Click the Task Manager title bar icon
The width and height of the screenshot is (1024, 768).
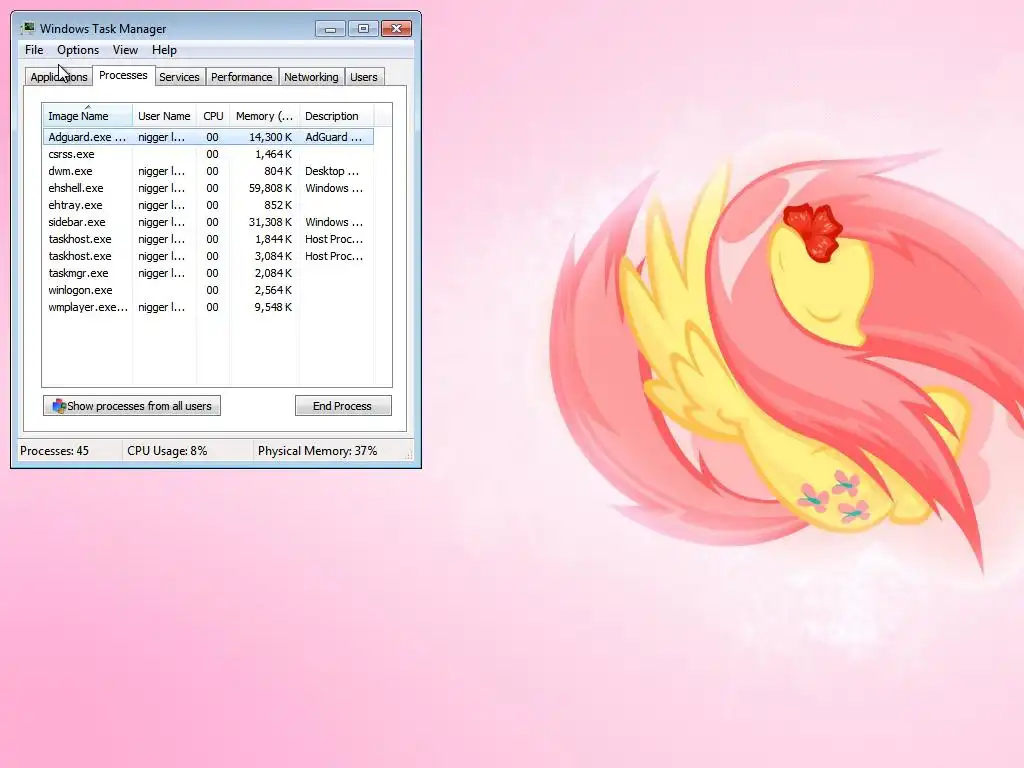[27, 28]
